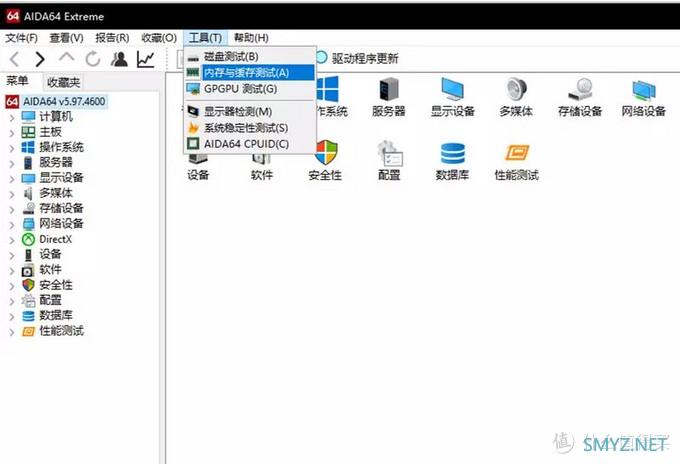Screen dimensions: 680x464
Task: Expand the 主板 tree node
Action: [12, 133]
